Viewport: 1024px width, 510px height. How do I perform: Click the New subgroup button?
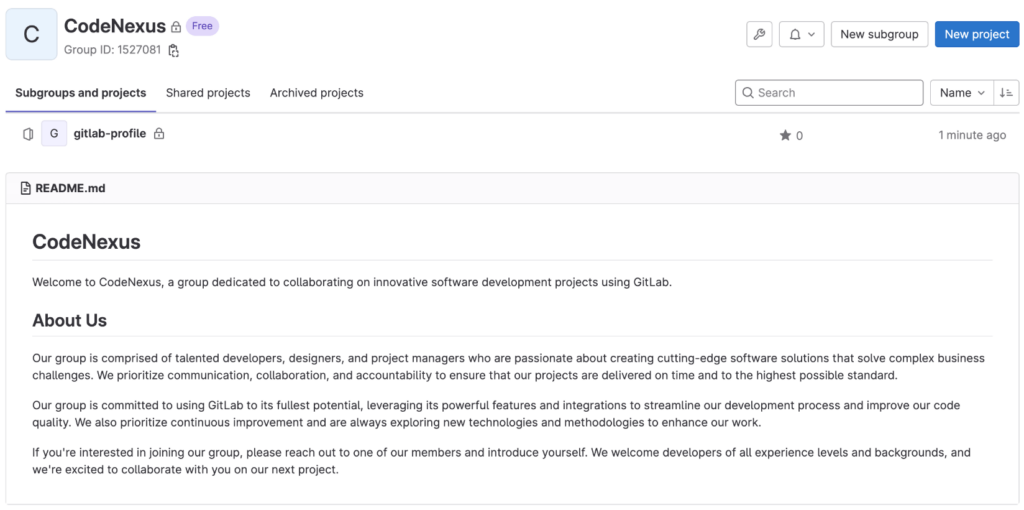point(879,35)
